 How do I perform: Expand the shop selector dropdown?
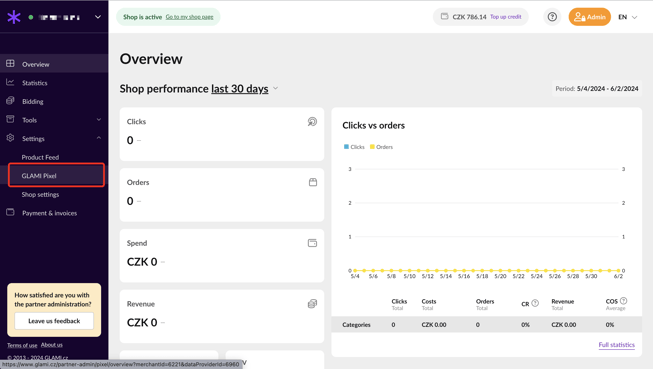point(98,17)
